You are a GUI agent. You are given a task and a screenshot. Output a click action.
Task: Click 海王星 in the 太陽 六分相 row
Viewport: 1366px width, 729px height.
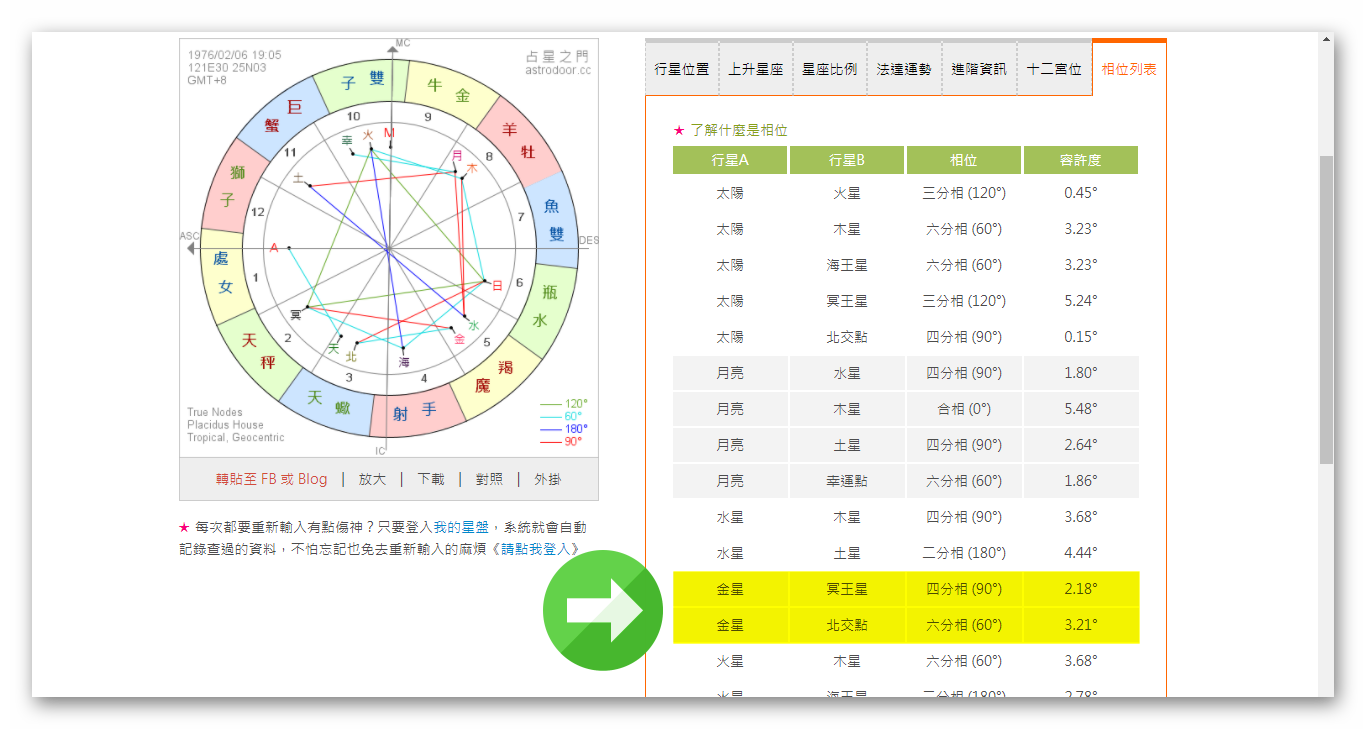(847, 265)
